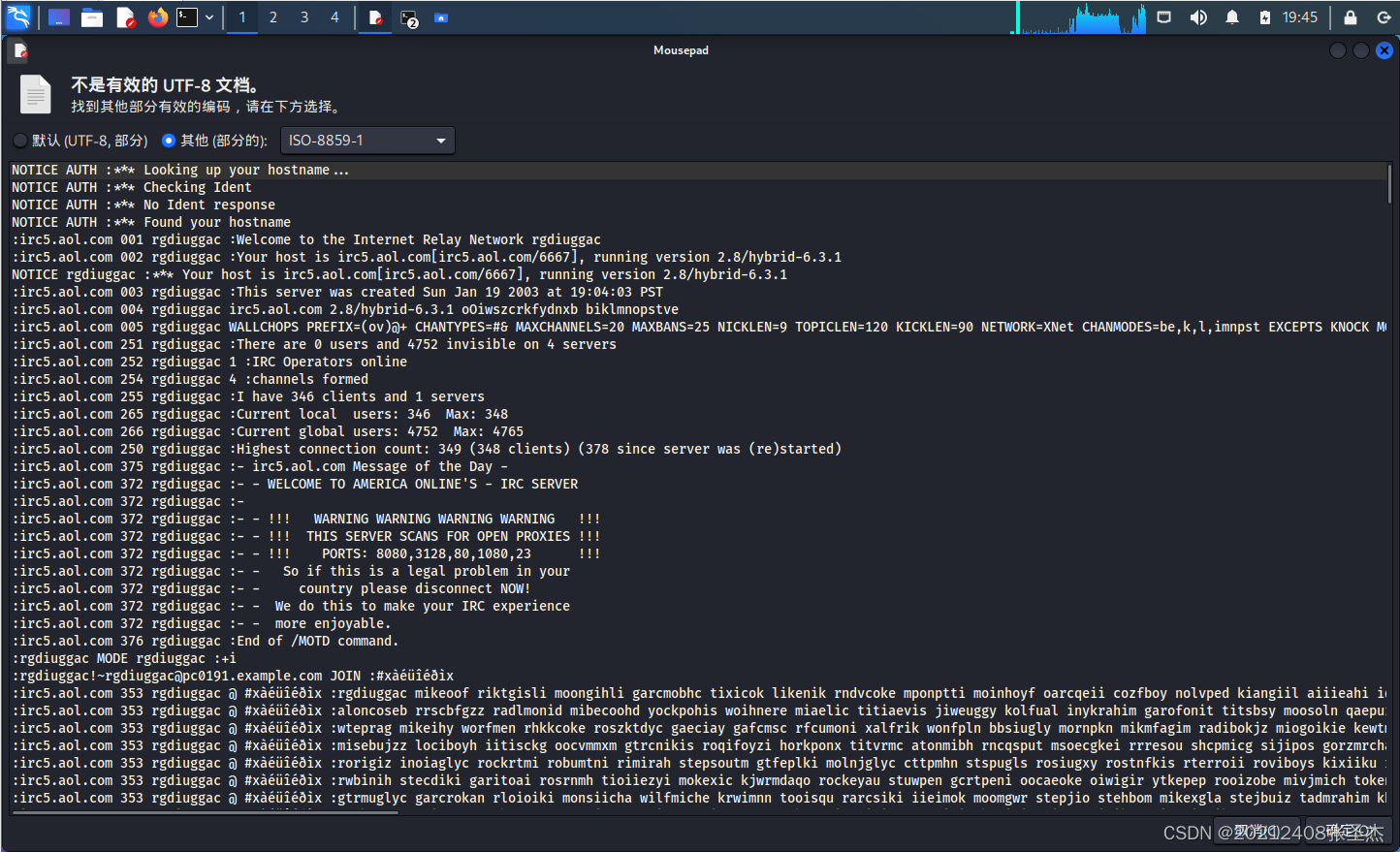This screenshot has width=1400, height=852.
Task: Select the 默认 (UTF-8, 部分) radio option
Action: pyautogui.click(x=80, y=141)
